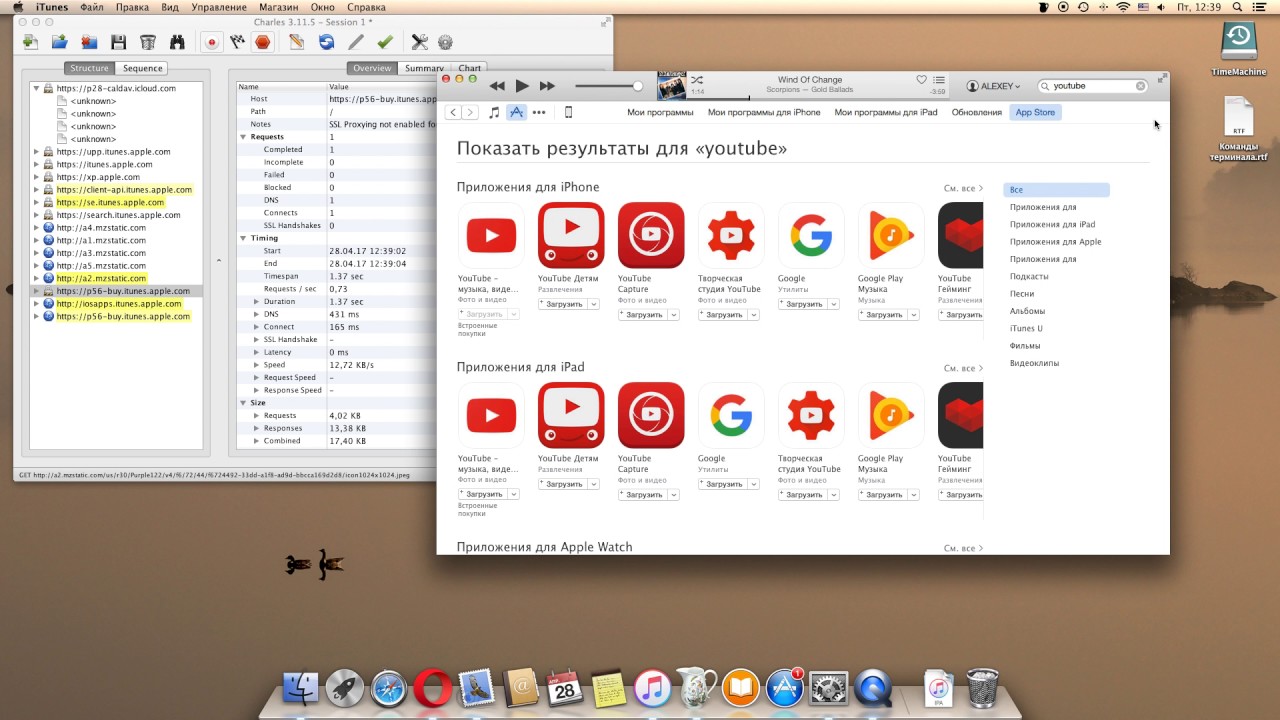Click the iTunes fast-forward button
1280x720 pixels.
tap(547, 86)
